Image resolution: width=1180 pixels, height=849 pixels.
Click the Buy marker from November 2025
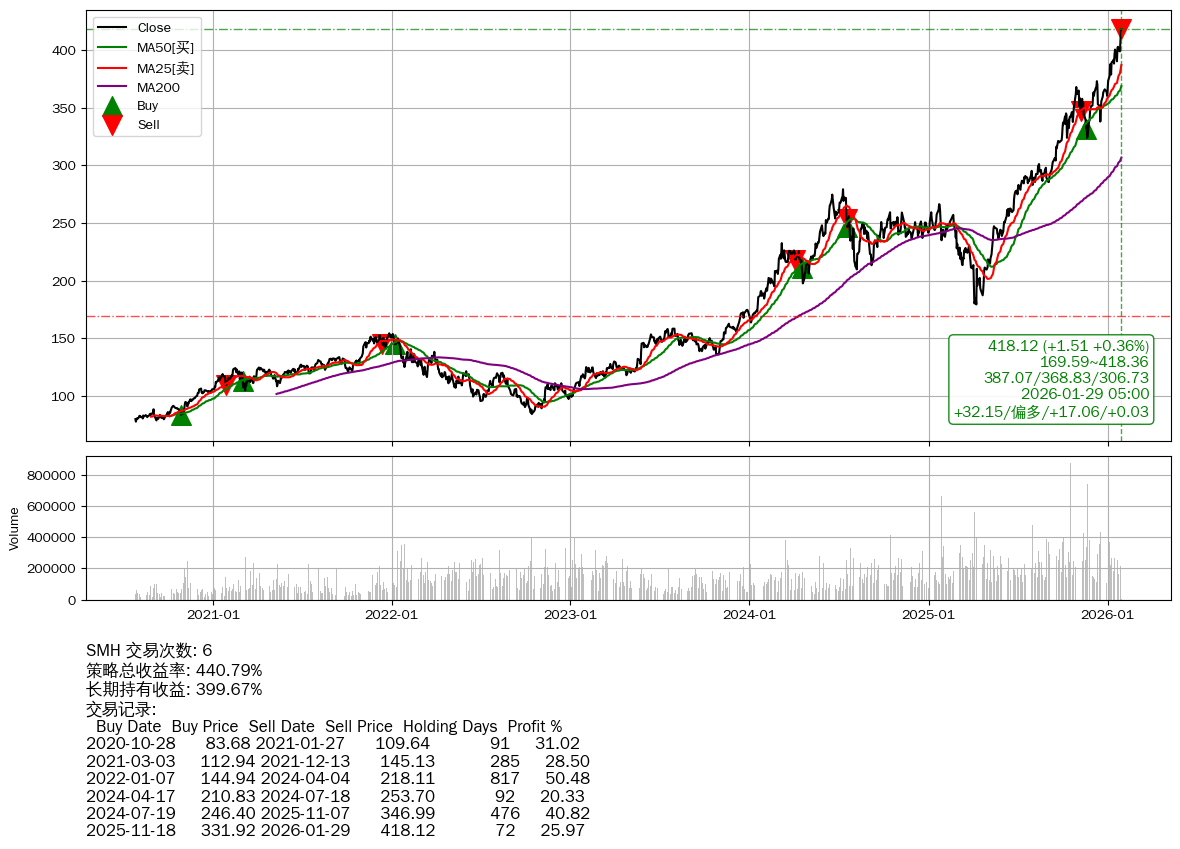coord(1087,129)
